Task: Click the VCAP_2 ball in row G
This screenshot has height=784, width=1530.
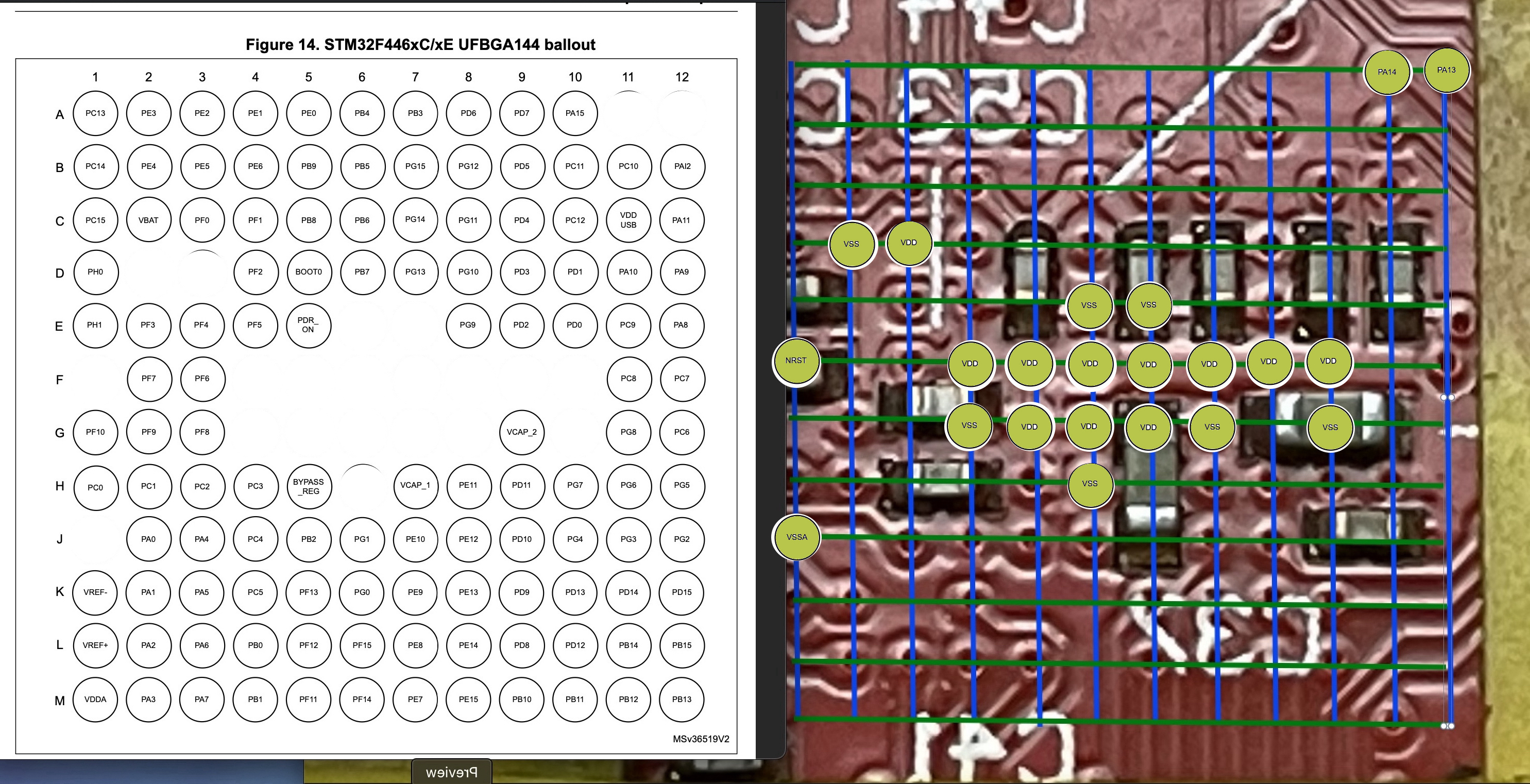Action: click(521, 432)
